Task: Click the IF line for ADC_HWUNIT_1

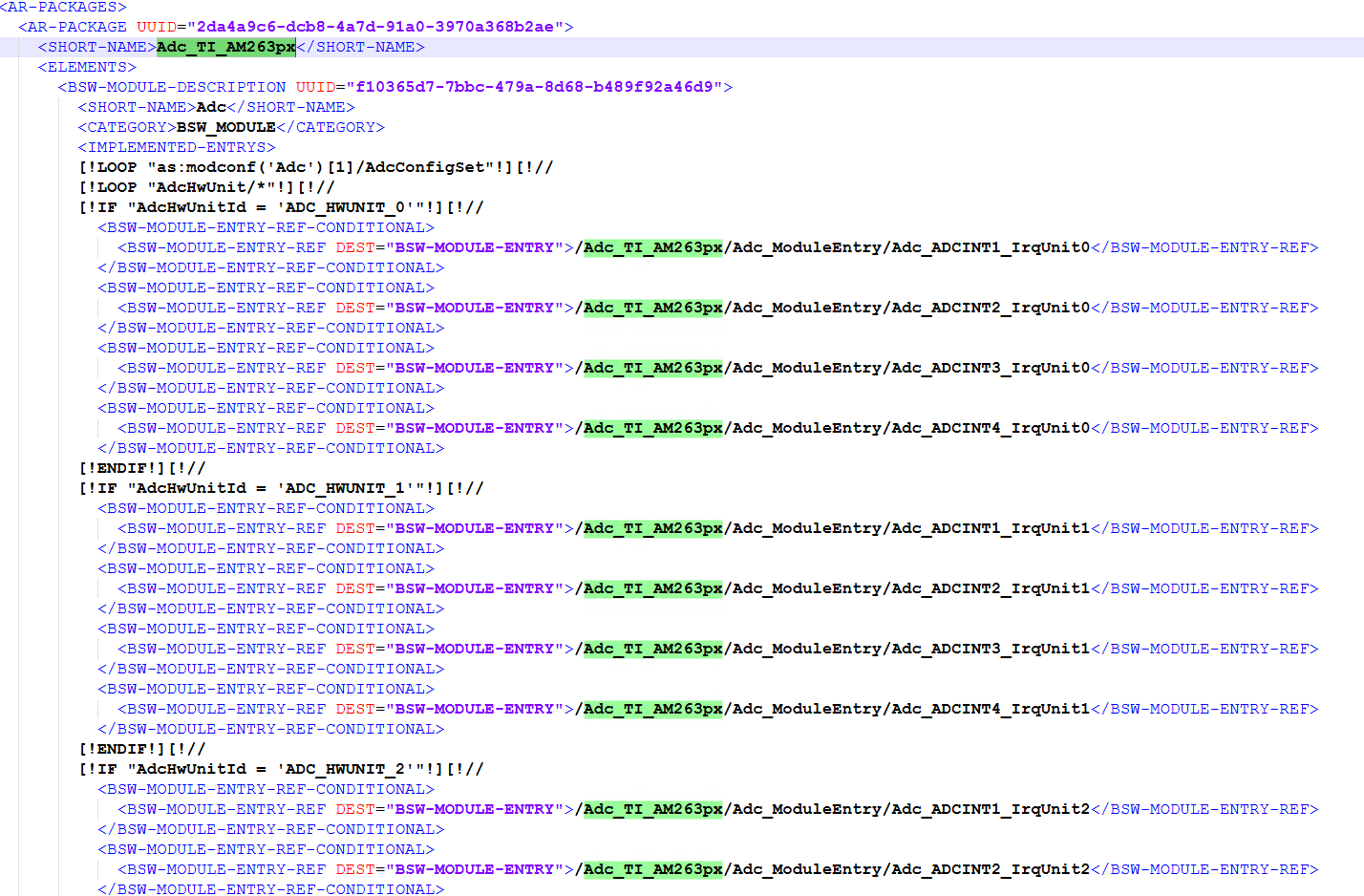Action: [x=281, y=488]
